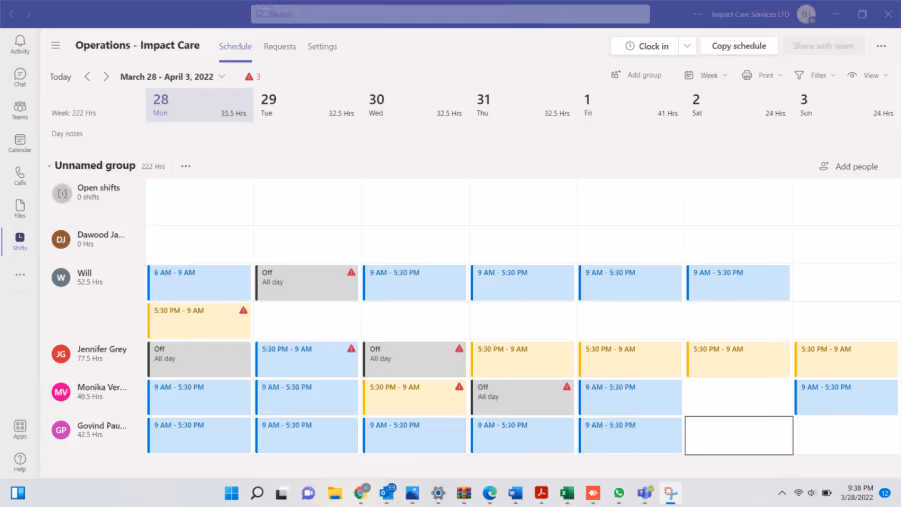
Task: Open the date range picker March 28 - April 3
Action: (x=172, y=77)
